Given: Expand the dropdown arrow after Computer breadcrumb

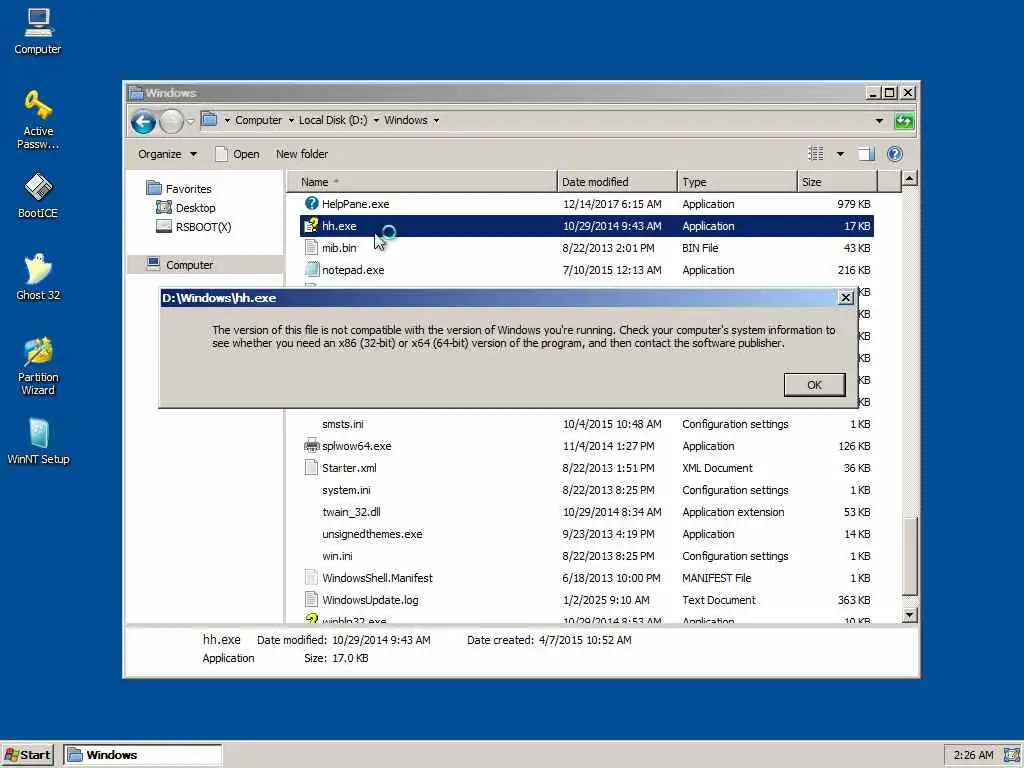Looking at the screenshot, I should 291,120.
